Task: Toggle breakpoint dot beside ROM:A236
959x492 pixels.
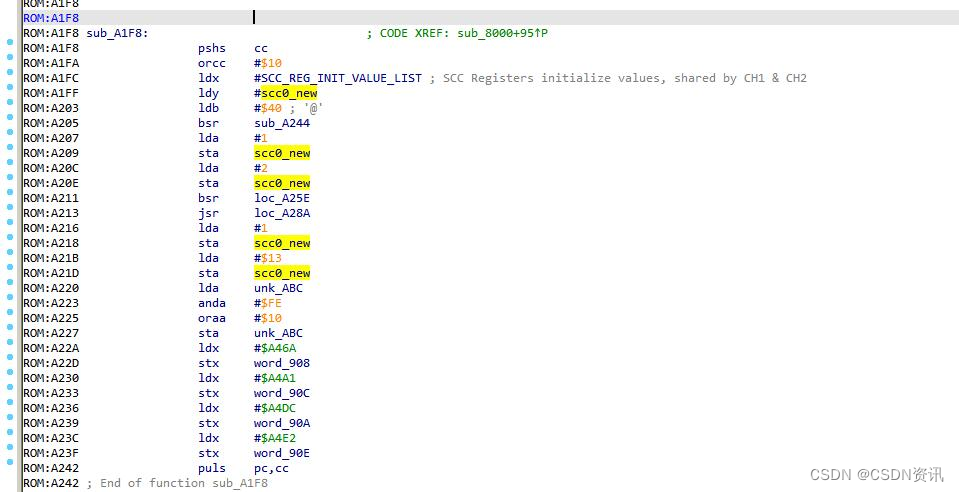Action: point(10,402)
